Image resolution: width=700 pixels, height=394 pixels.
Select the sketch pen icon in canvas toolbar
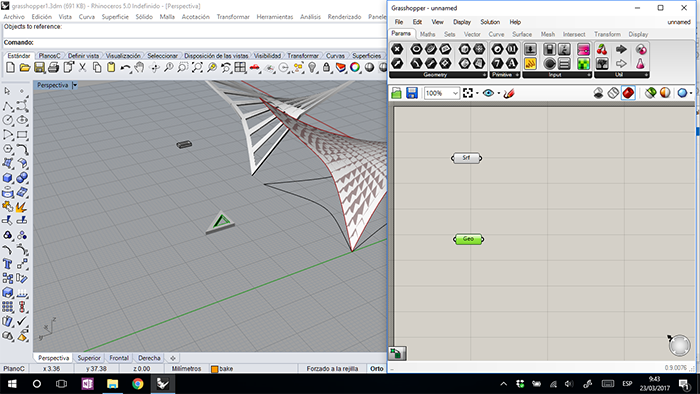click(x=509, y=93)
